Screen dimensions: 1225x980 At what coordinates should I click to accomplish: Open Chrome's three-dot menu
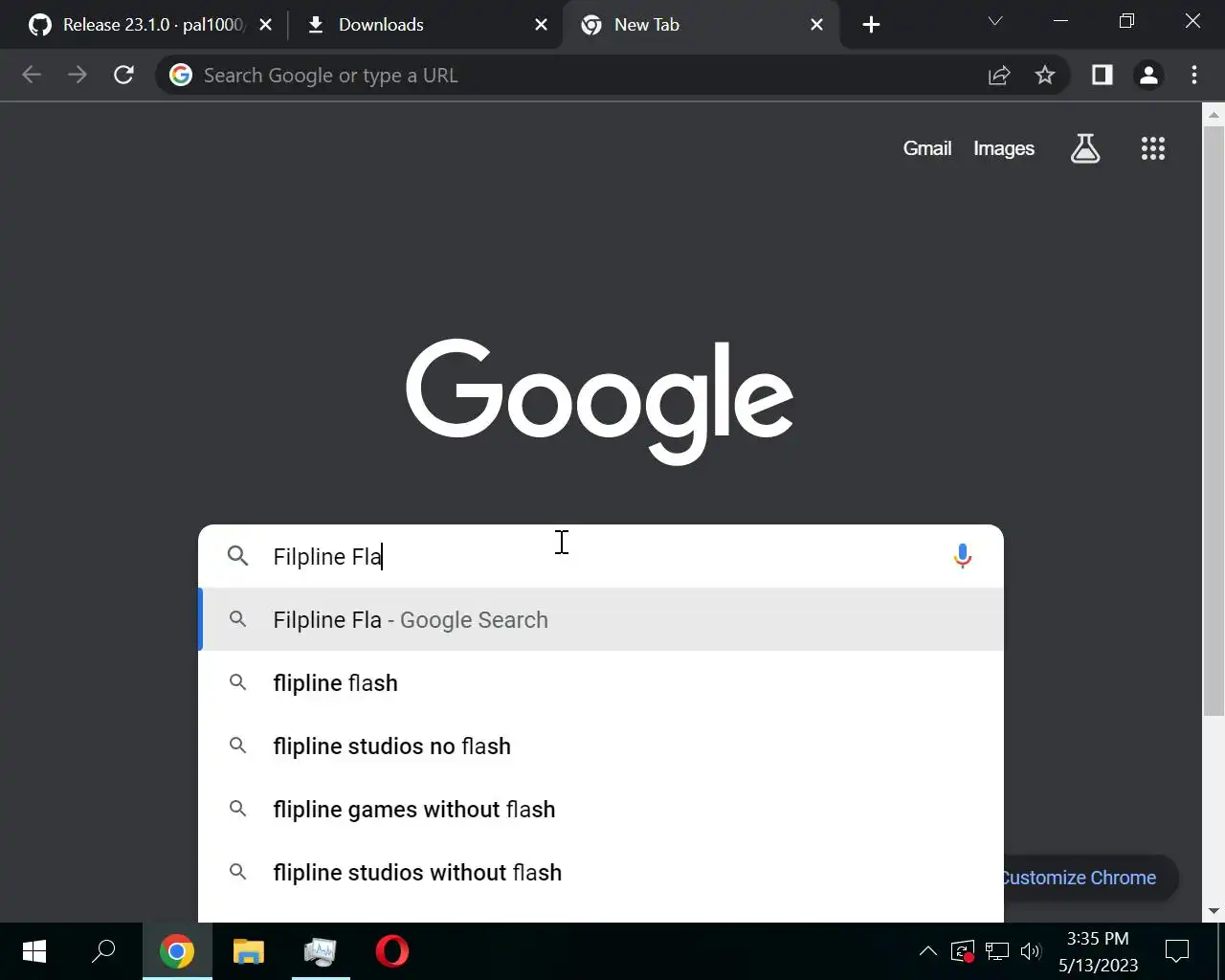pos(1194,75)
